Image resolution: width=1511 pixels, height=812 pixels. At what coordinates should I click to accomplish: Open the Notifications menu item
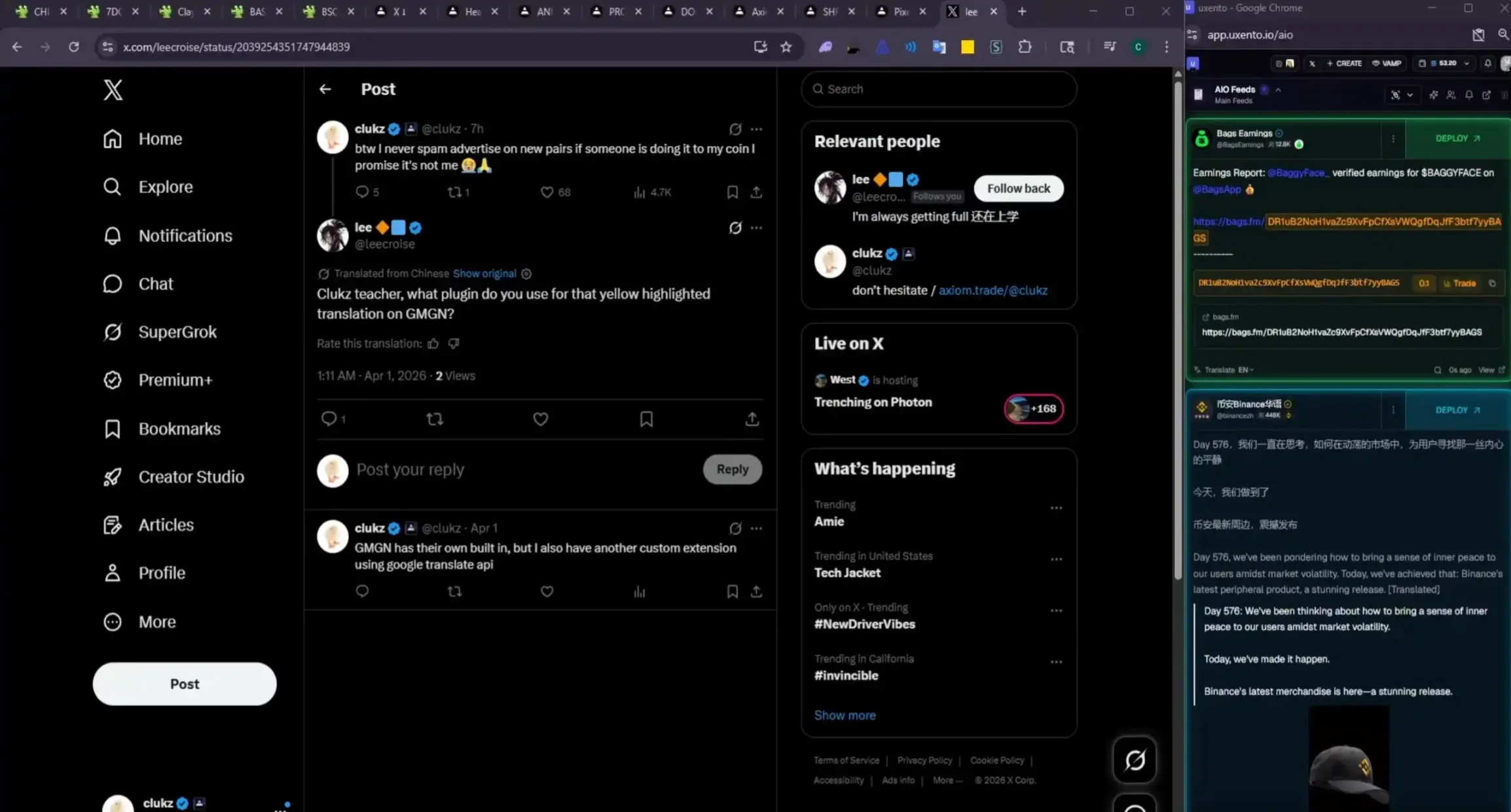pos(185,236)
